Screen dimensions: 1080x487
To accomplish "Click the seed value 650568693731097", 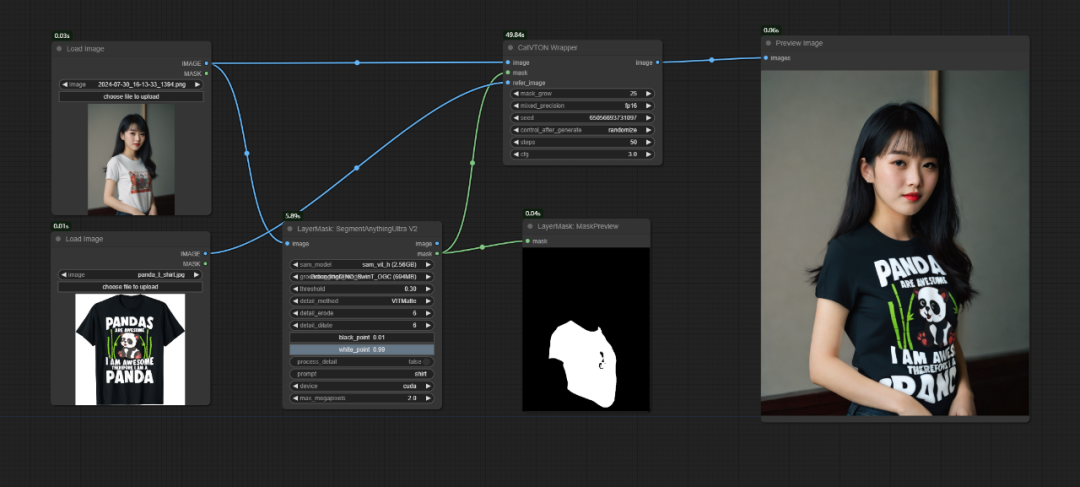I will click(x=613, y=118).
